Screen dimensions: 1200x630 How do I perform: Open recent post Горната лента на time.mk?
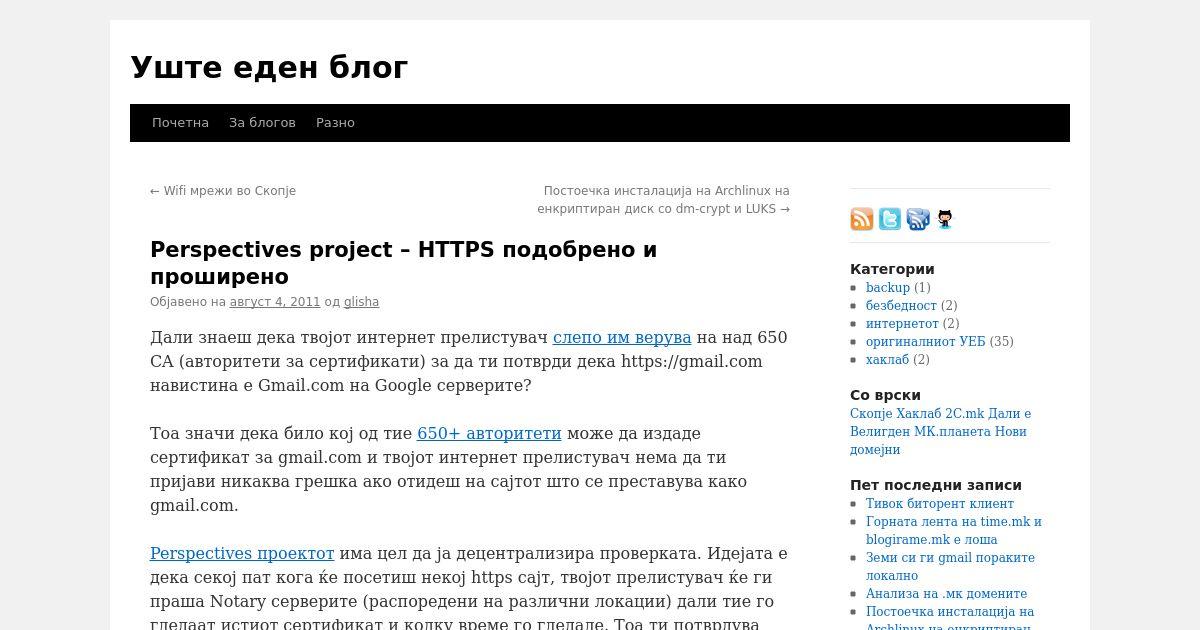tap(954, 531)
